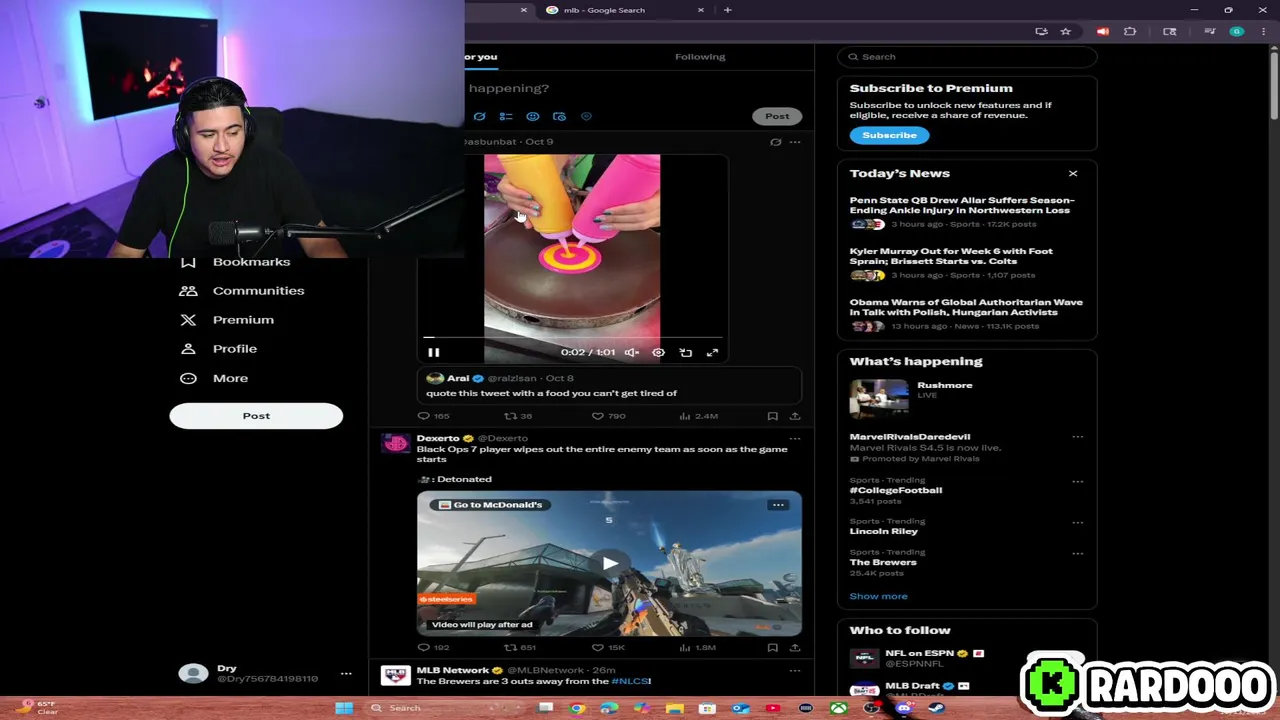Open the #NLCS hashtag link
The height and width of the screenshot is (720, 1280).
point(630,681)
